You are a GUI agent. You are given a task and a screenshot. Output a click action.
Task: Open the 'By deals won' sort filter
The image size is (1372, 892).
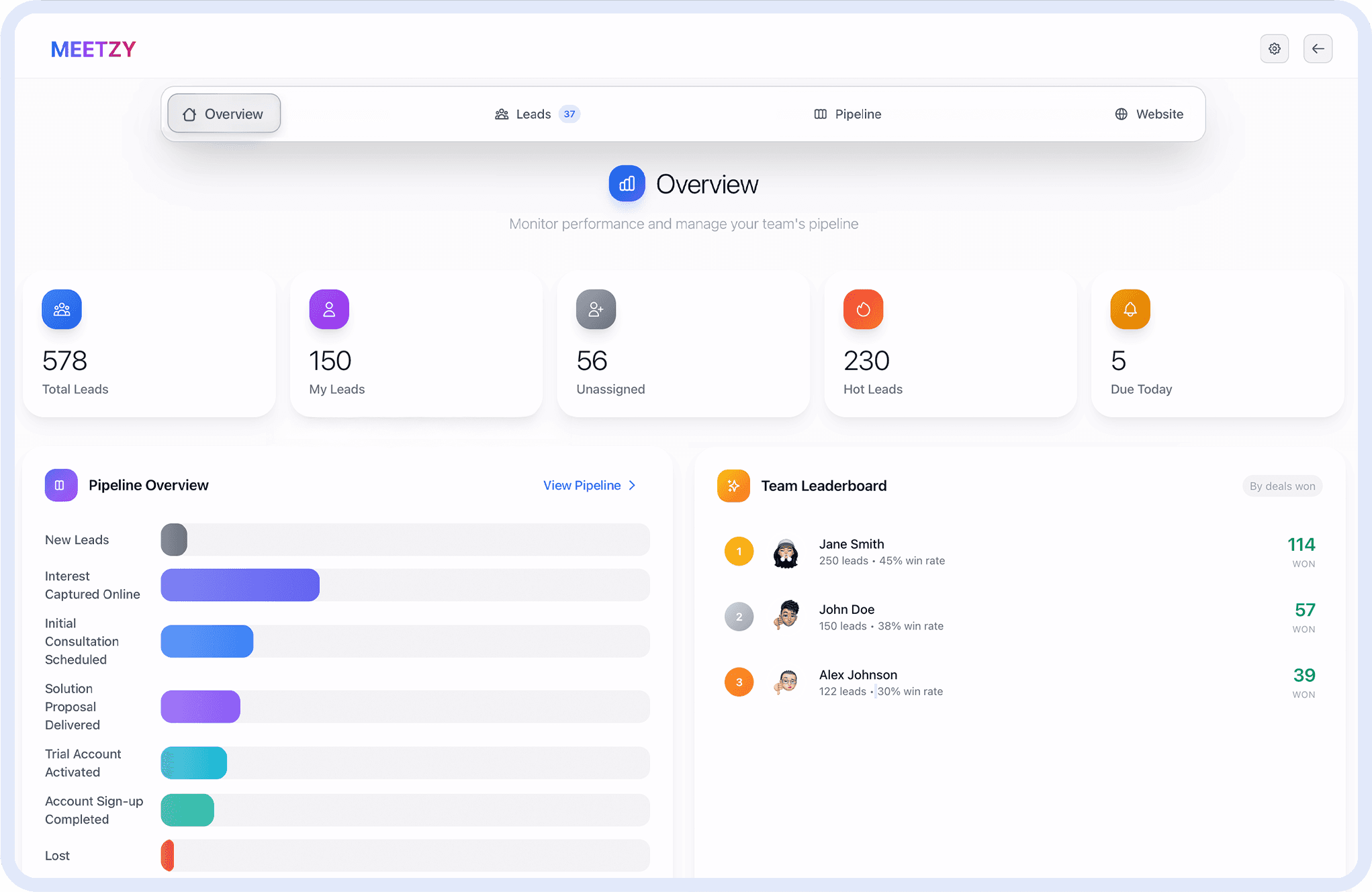[1281, 485]
